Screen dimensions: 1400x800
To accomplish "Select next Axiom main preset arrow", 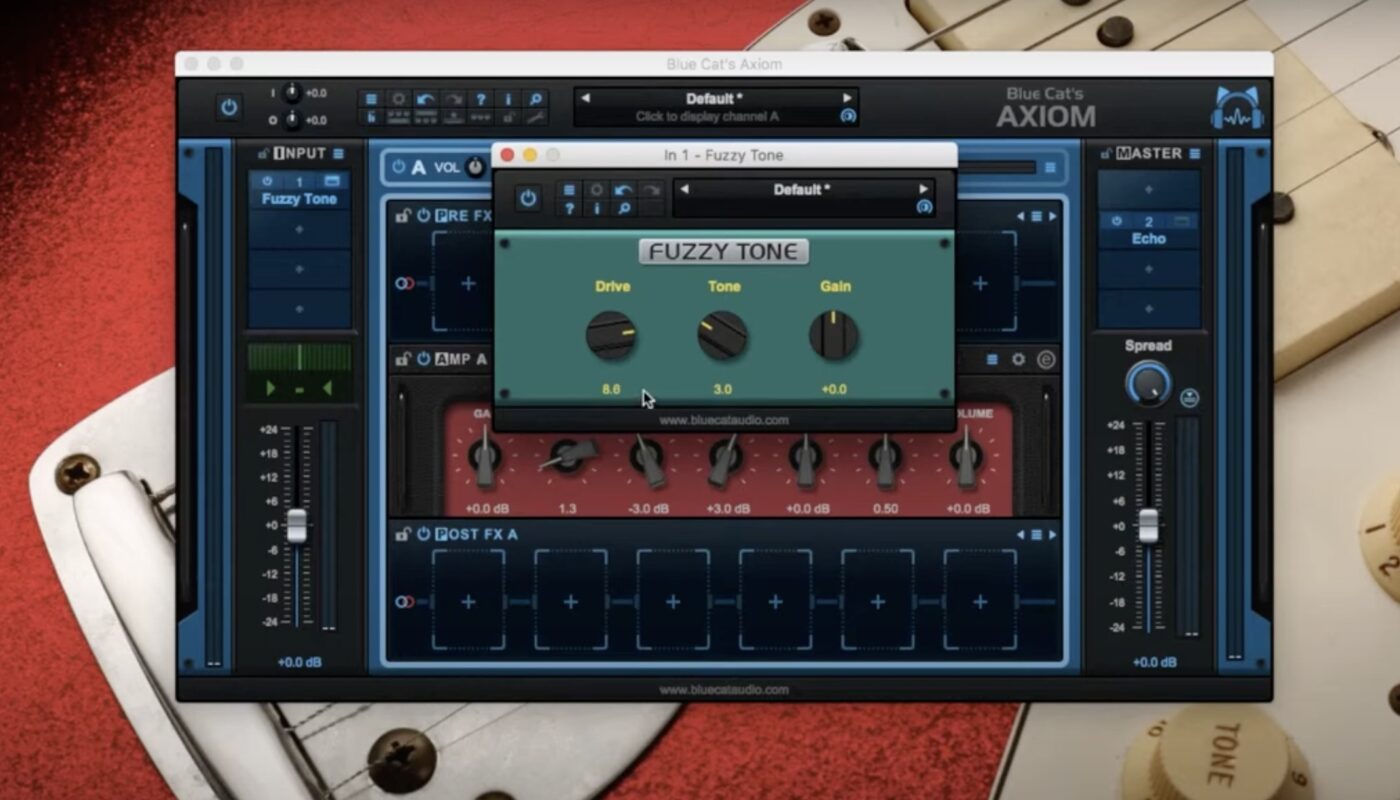I will click(x=847, y=98).
